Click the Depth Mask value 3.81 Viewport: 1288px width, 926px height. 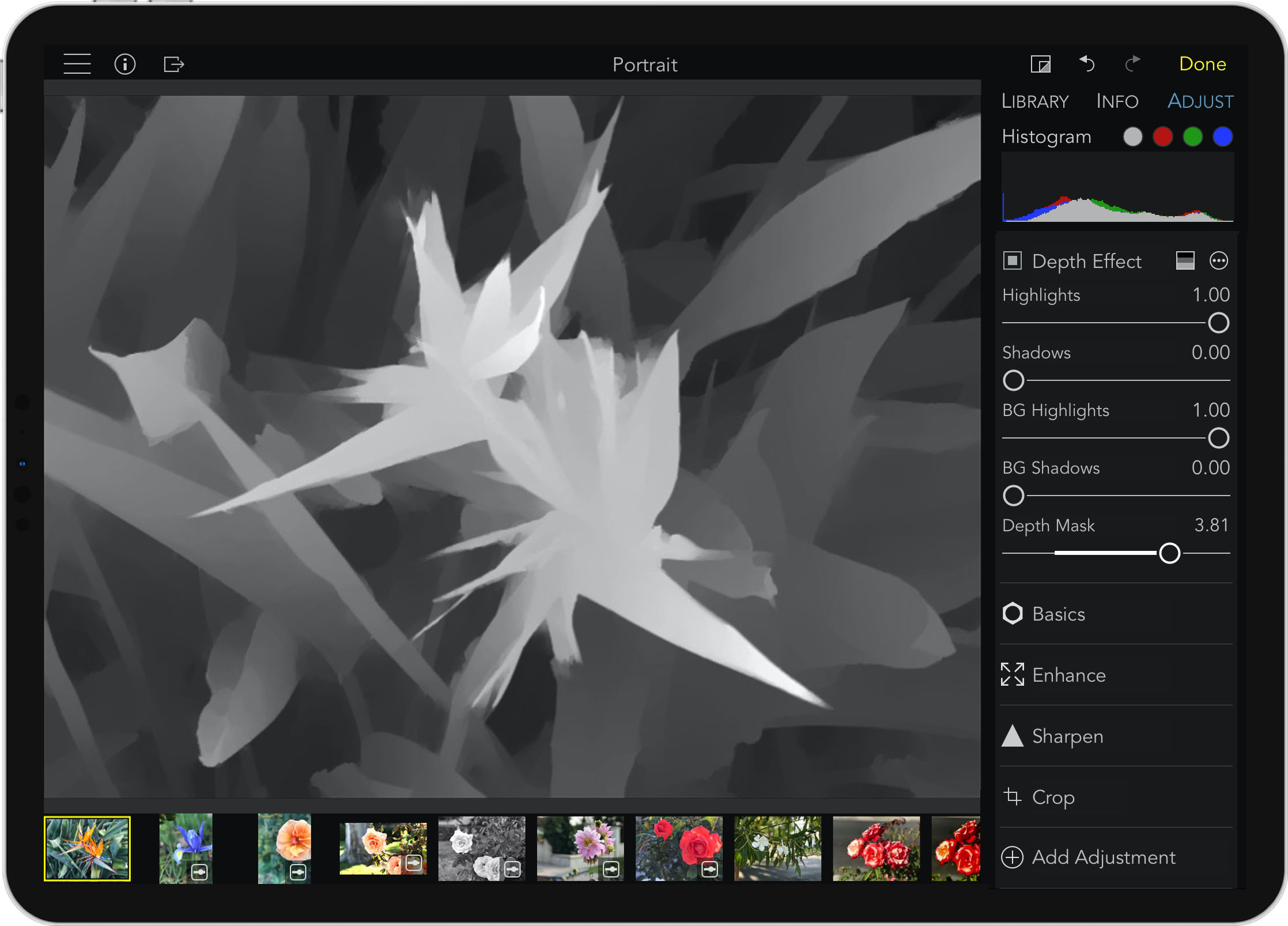click(1211, 525)
